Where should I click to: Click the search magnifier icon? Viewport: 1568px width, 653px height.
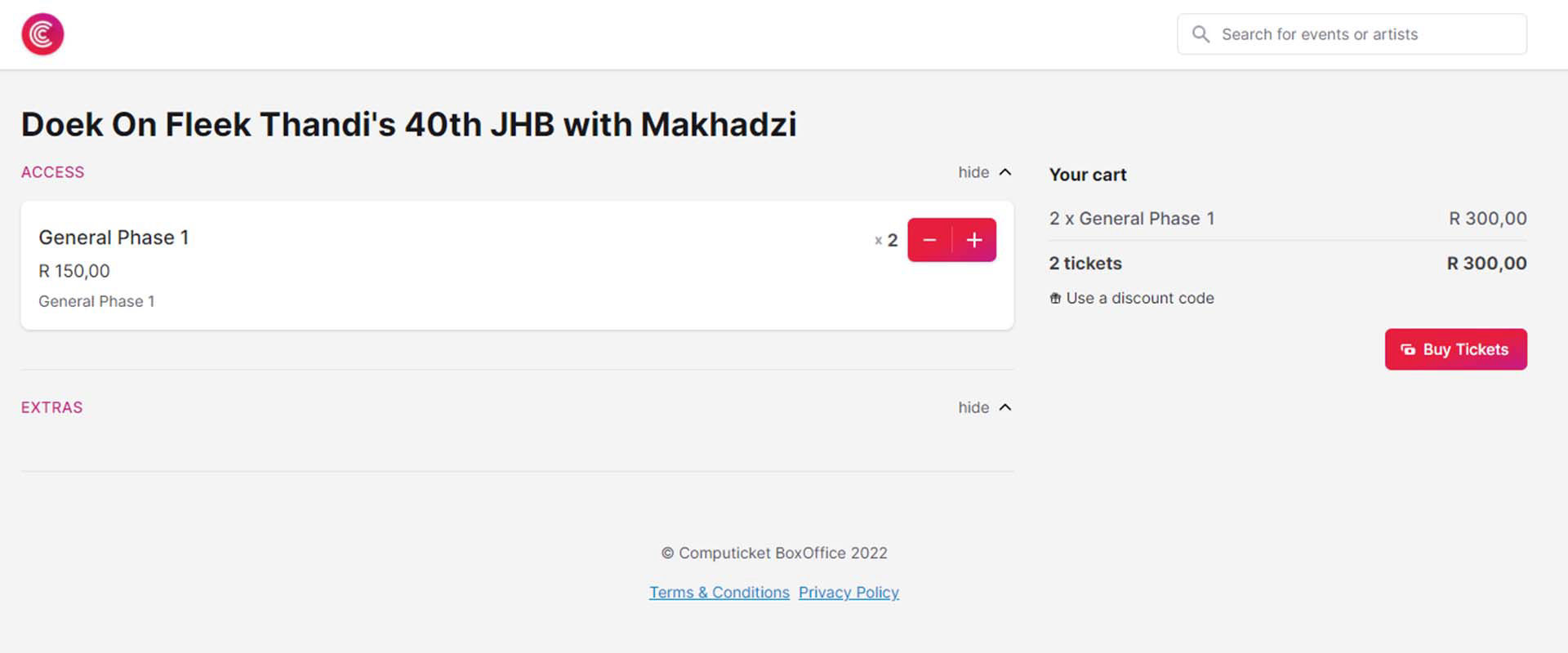[1200, 34]
